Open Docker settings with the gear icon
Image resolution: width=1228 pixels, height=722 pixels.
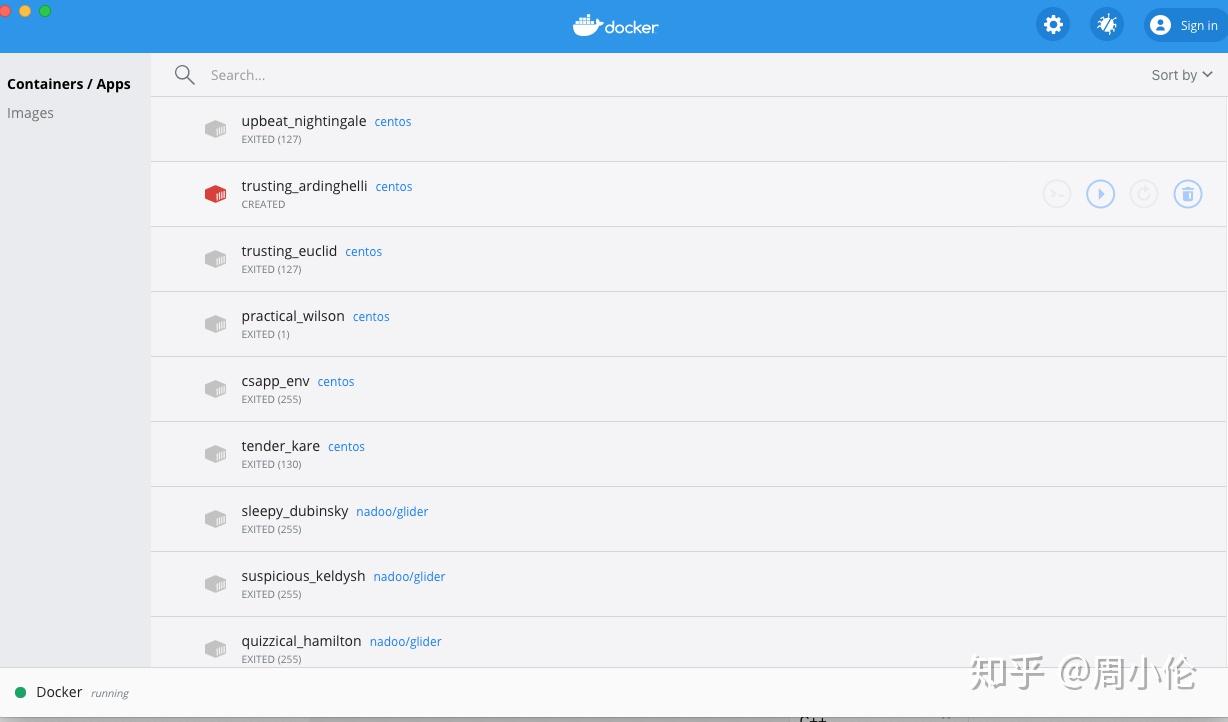tap(1053, 24)
